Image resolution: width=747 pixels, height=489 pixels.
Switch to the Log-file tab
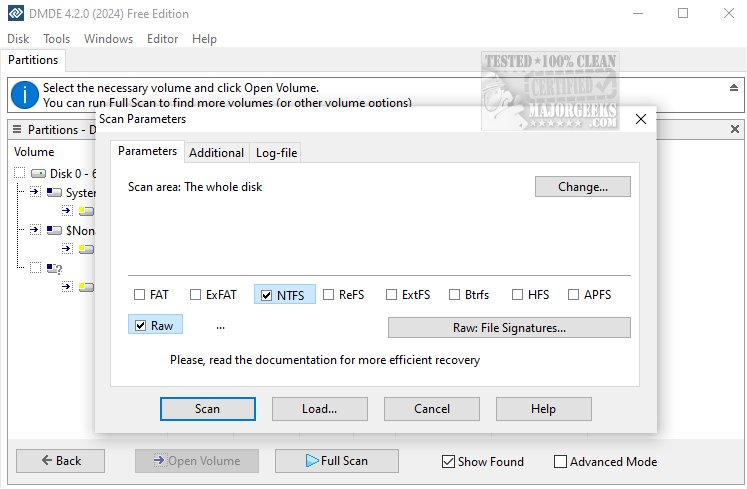tap(276, 153)
